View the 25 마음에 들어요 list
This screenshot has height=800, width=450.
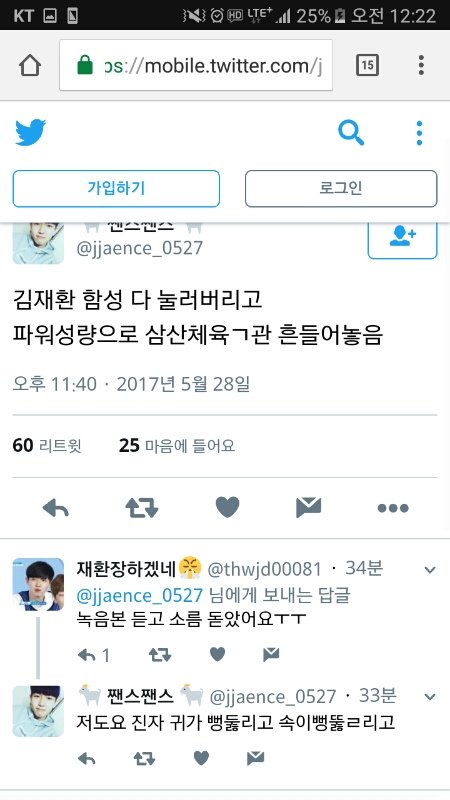click(x=177, y=446)
